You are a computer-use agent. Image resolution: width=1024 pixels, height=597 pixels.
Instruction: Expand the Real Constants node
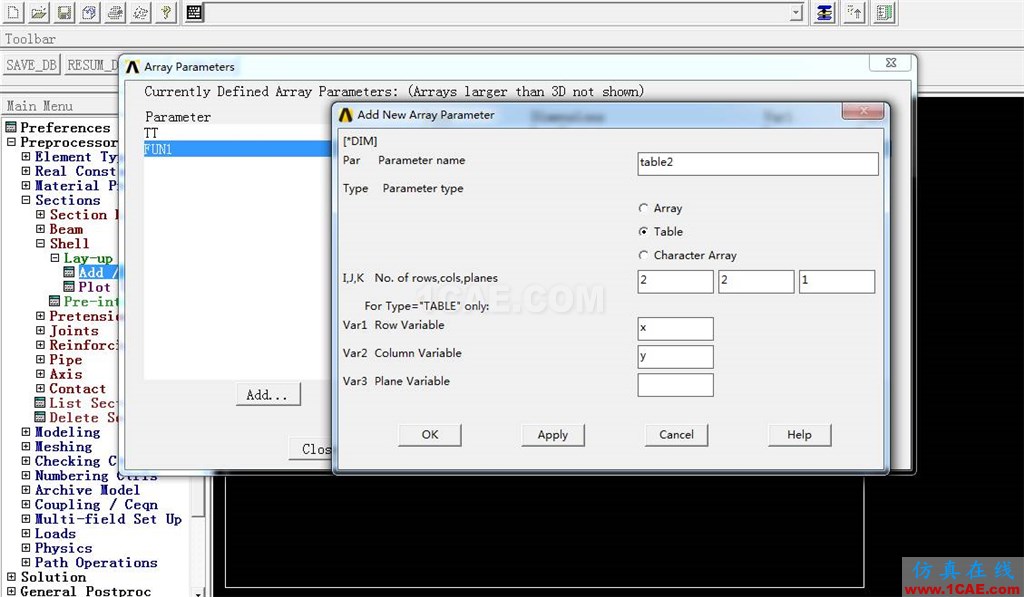25,170
